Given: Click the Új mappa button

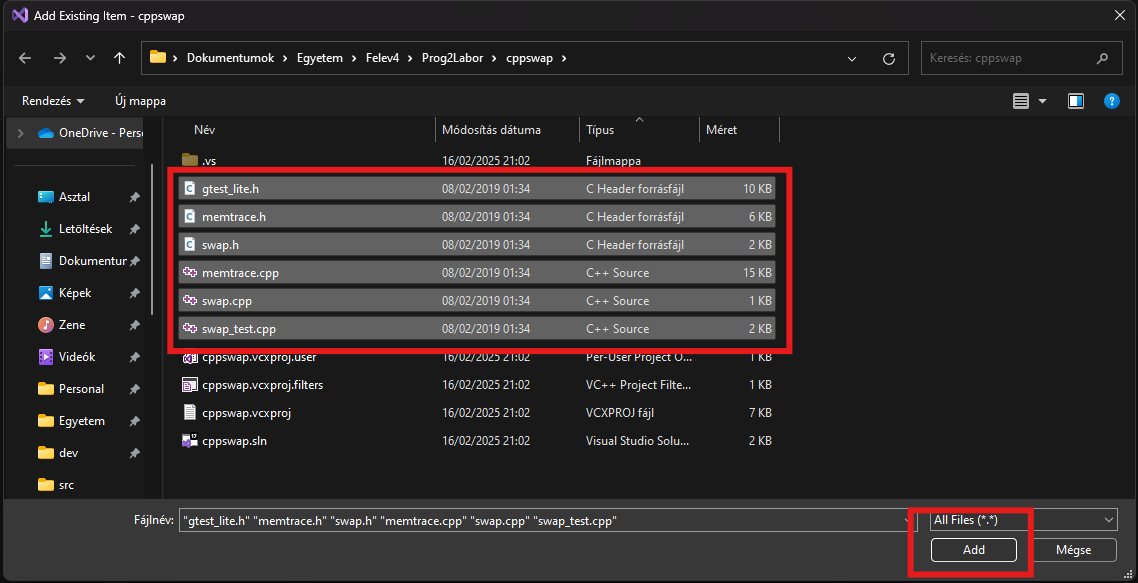Looking at the screenshot, I should [140, 101].
